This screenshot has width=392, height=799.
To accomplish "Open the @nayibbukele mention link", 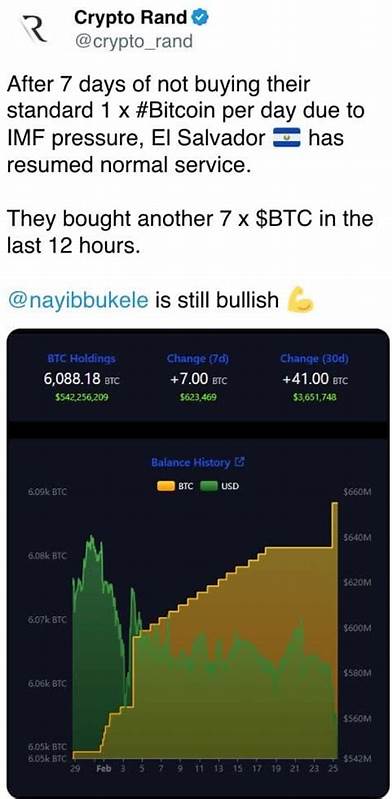I will pyautogui.click(x=77, y=301).
